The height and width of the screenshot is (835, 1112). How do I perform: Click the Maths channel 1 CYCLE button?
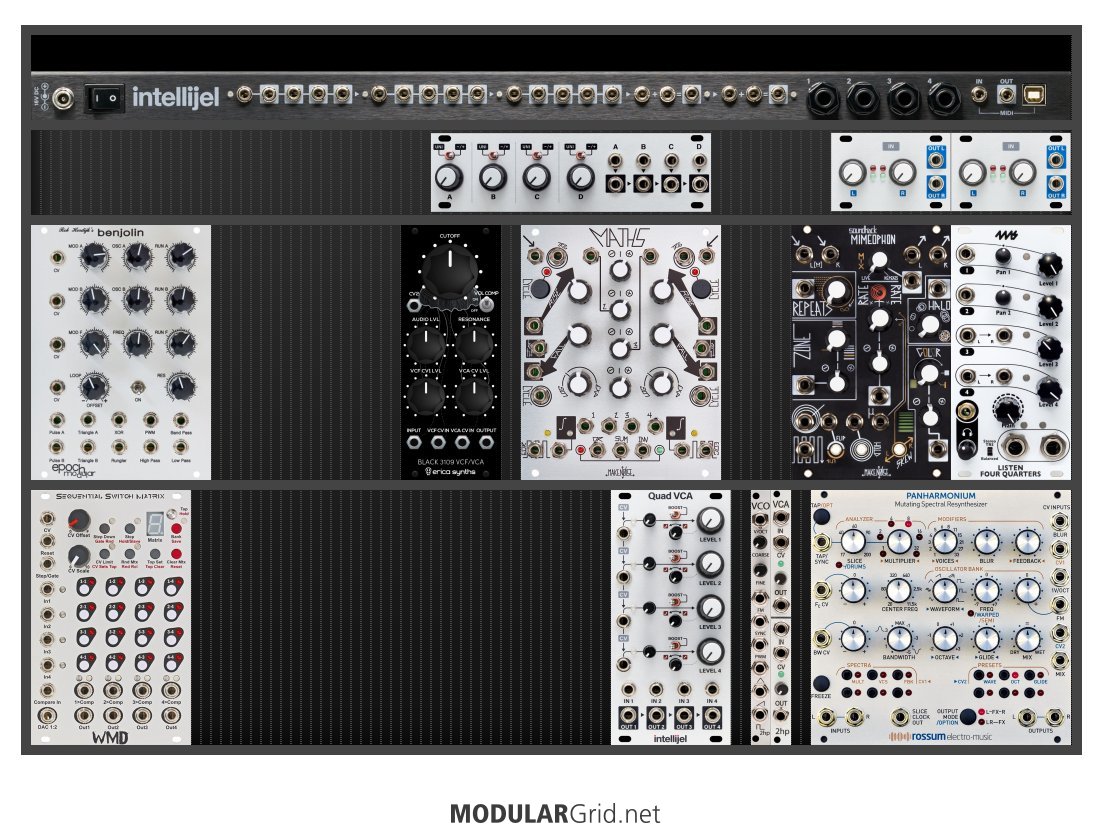[538, 289]
